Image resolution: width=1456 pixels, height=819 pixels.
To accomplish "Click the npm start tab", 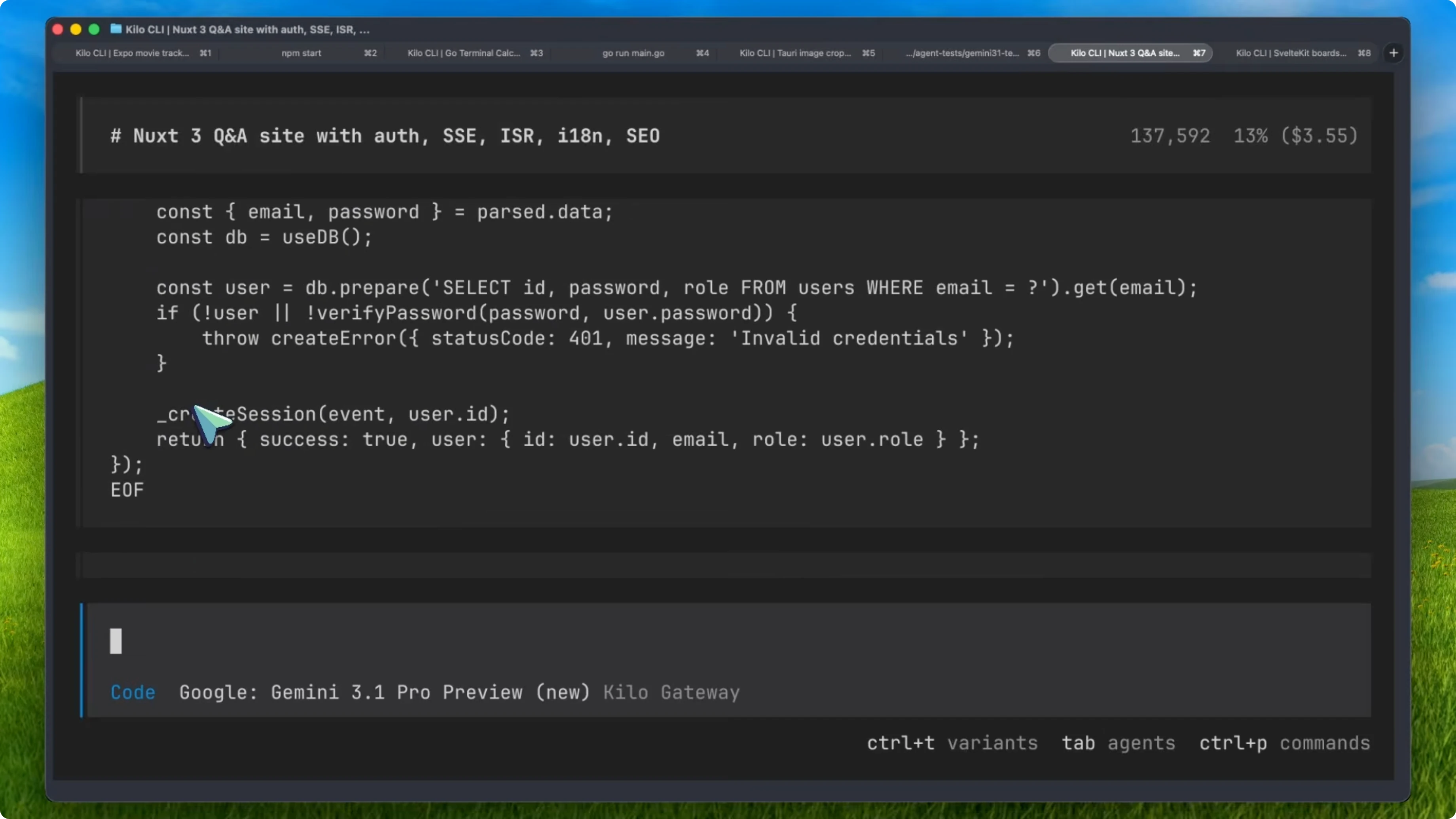I will pyautogui.click(x=301, y=53).
